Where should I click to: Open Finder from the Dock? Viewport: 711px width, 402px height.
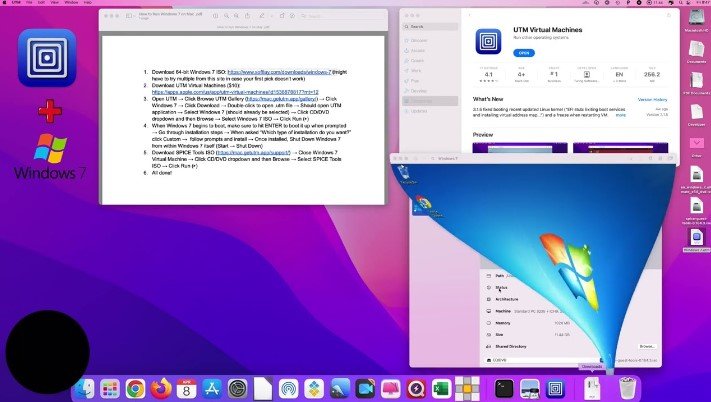click(84, 389)
